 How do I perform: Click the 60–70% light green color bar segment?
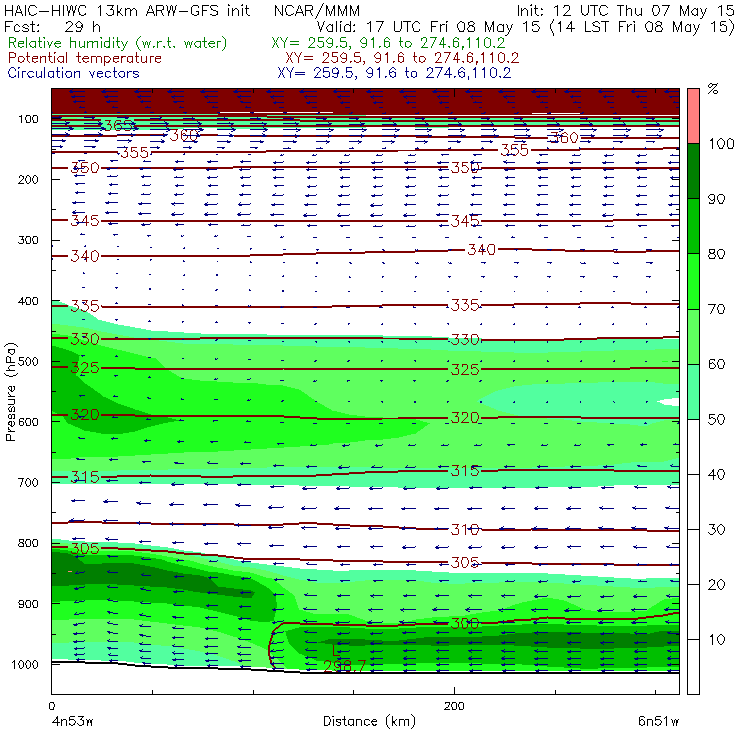tap(693, 336)
